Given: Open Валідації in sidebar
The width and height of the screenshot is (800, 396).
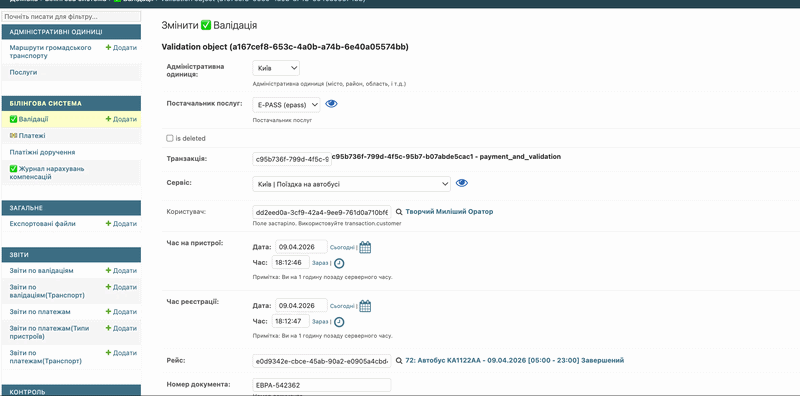Looking at the screenshot, I should 29,119.
